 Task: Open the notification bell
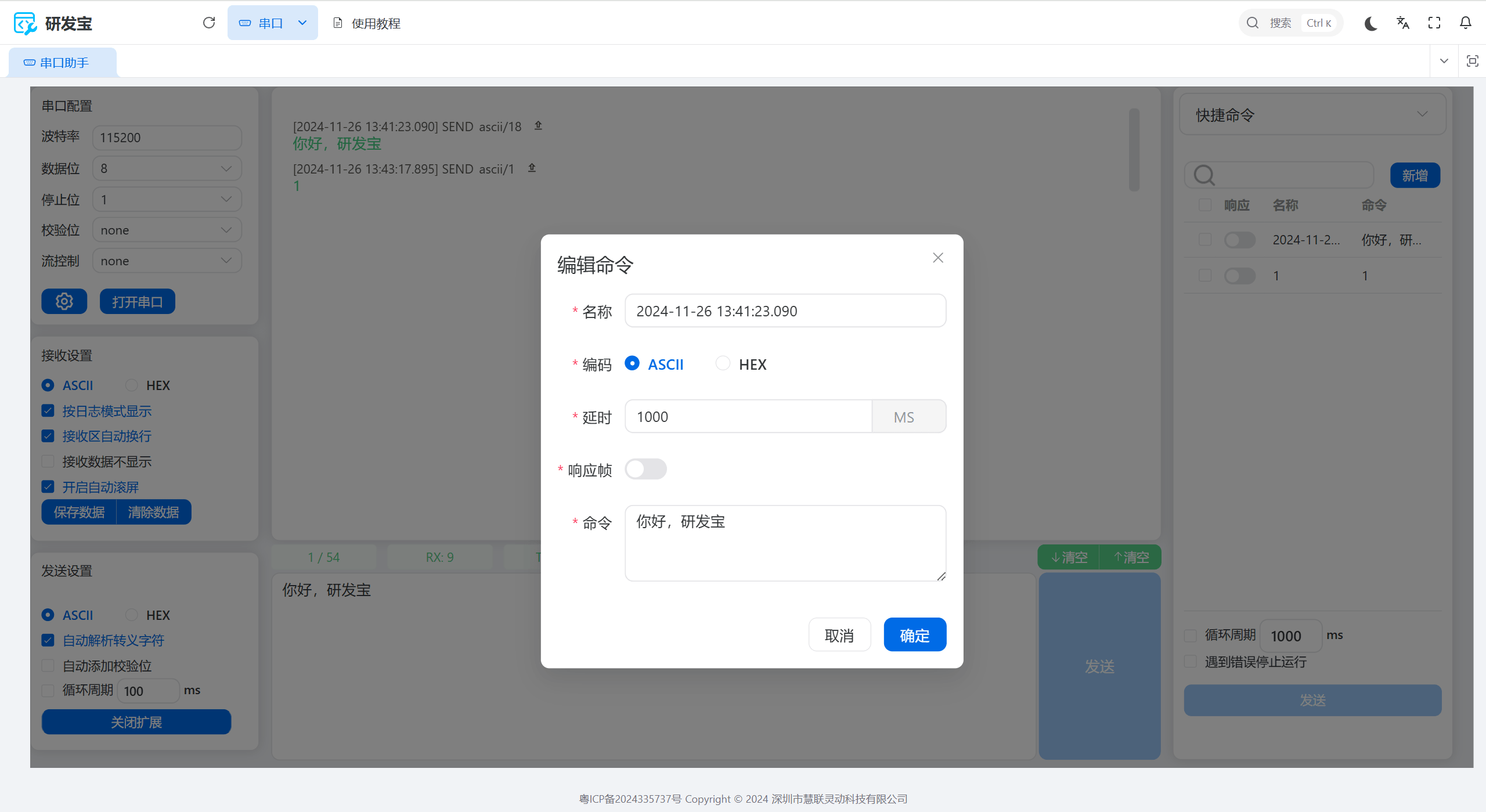pos(1465,23)
